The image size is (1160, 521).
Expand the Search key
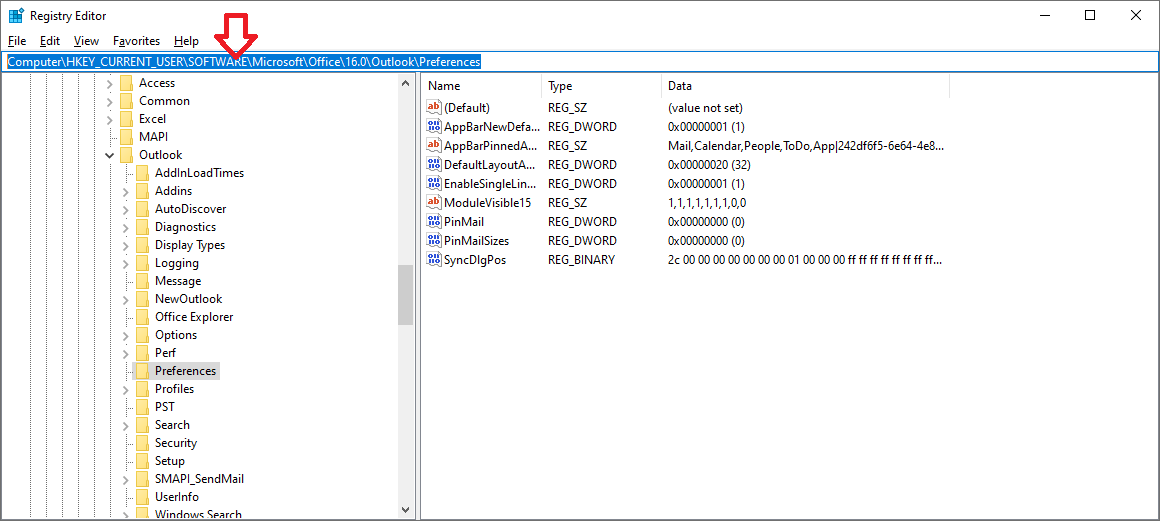tap(126, 426)
